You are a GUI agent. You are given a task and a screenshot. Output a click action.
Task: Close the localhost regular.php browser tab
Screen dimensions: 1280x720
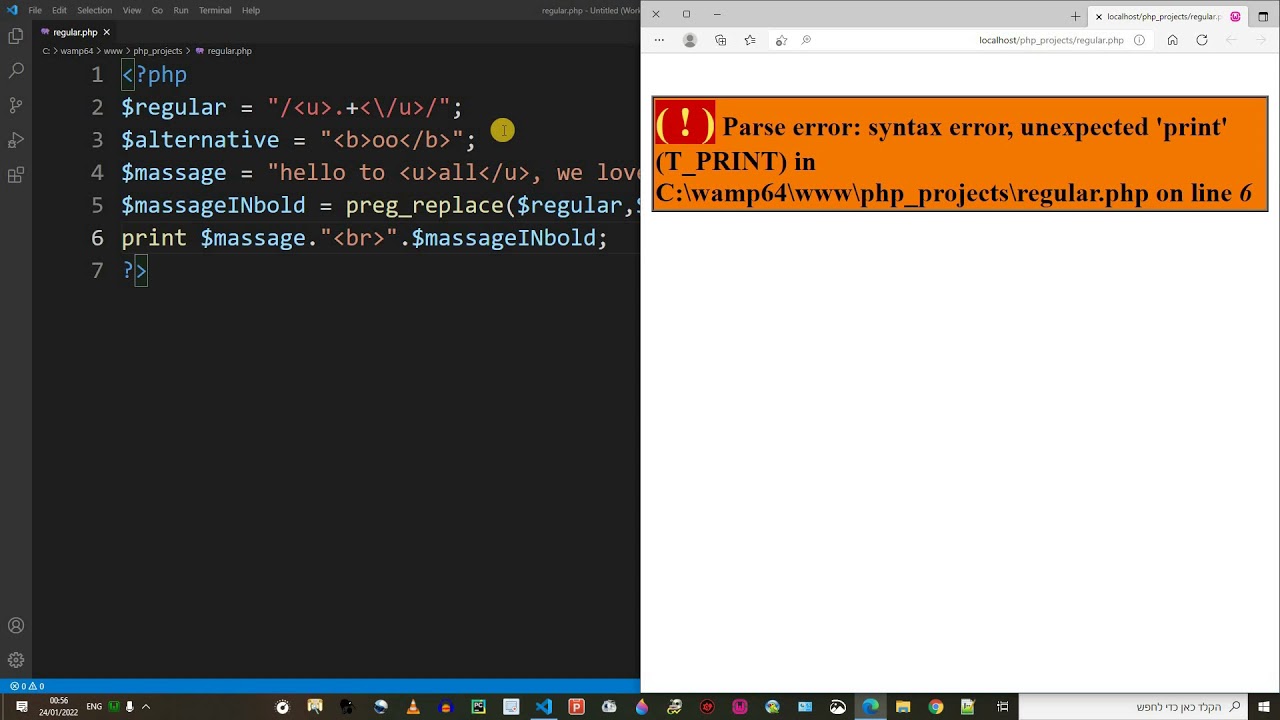(x=1098, y=16)
